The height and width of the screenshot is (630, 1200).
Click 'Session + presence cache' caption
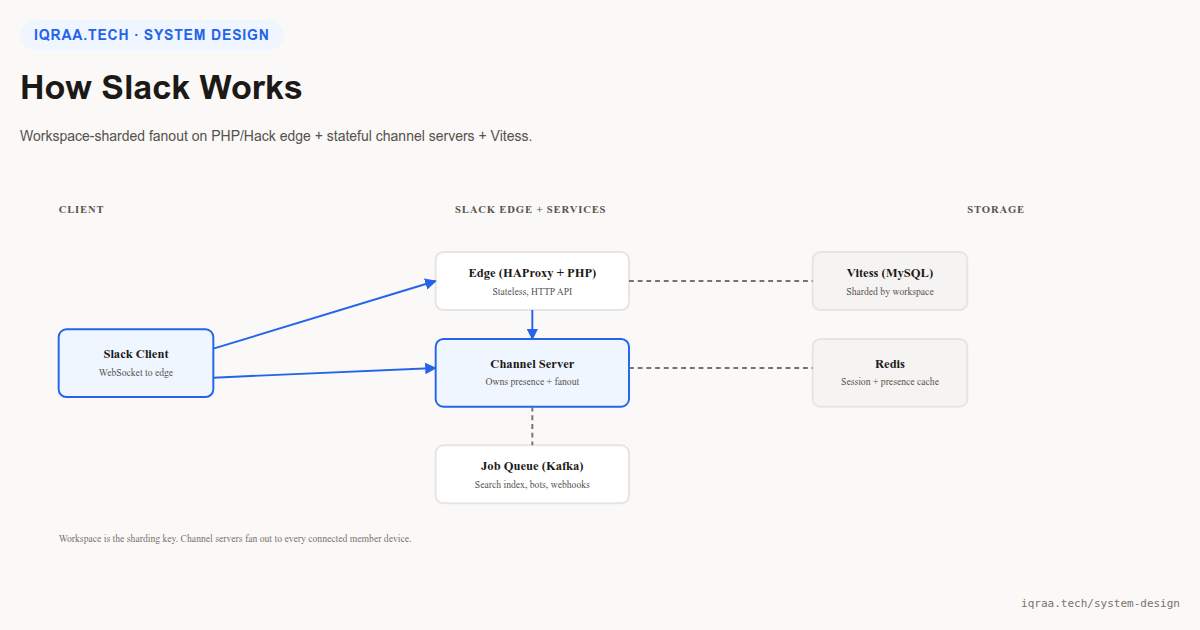pyautogui.click(x=890, y=382)
